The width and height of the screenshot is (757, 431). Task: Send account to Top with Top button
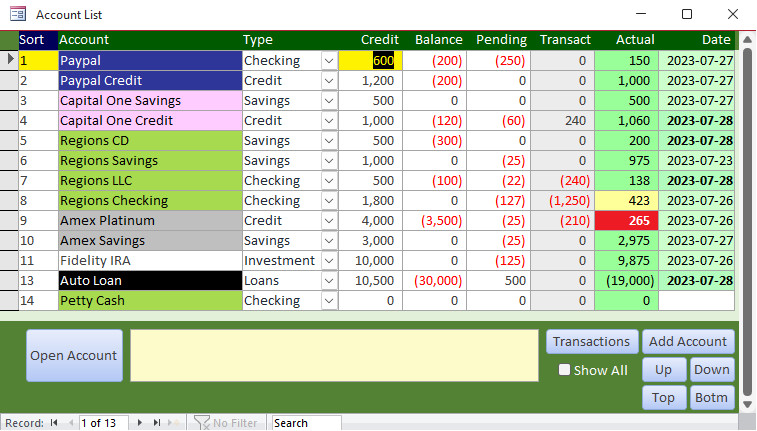(664, 398)
